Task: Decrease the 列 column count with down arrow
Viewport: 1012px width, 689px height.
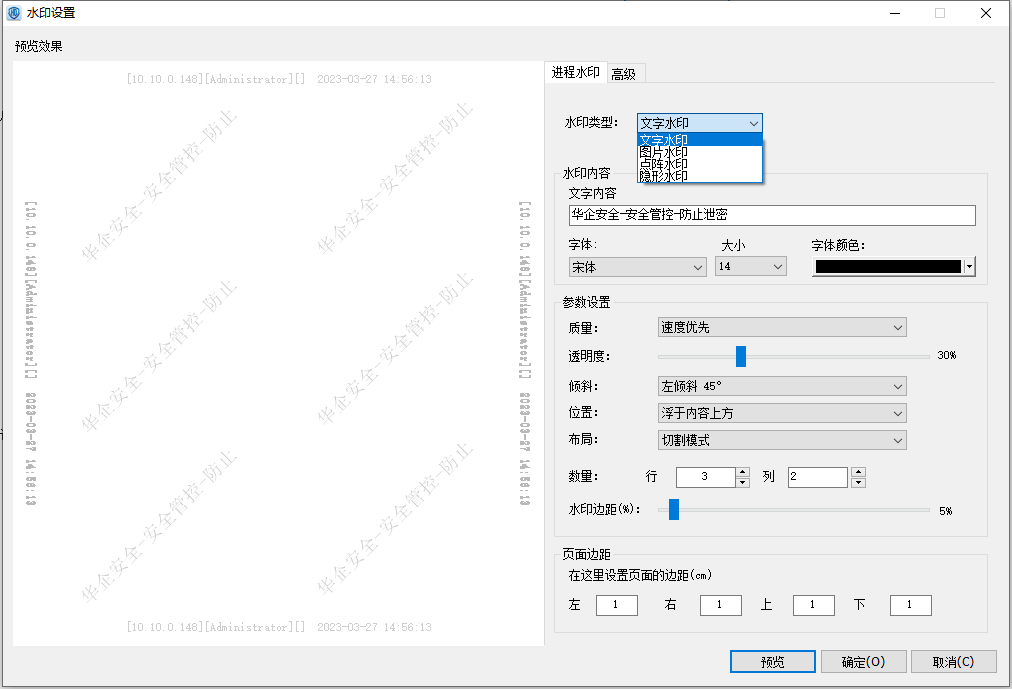Action: coord(858,482)
